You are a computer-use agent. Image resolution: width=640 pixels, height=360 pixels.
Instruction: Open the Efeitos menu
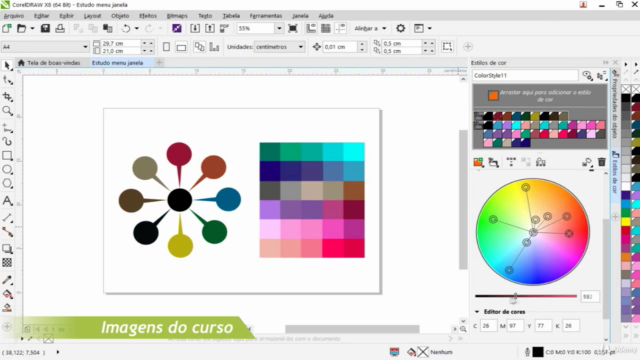[x=148, y=16]
